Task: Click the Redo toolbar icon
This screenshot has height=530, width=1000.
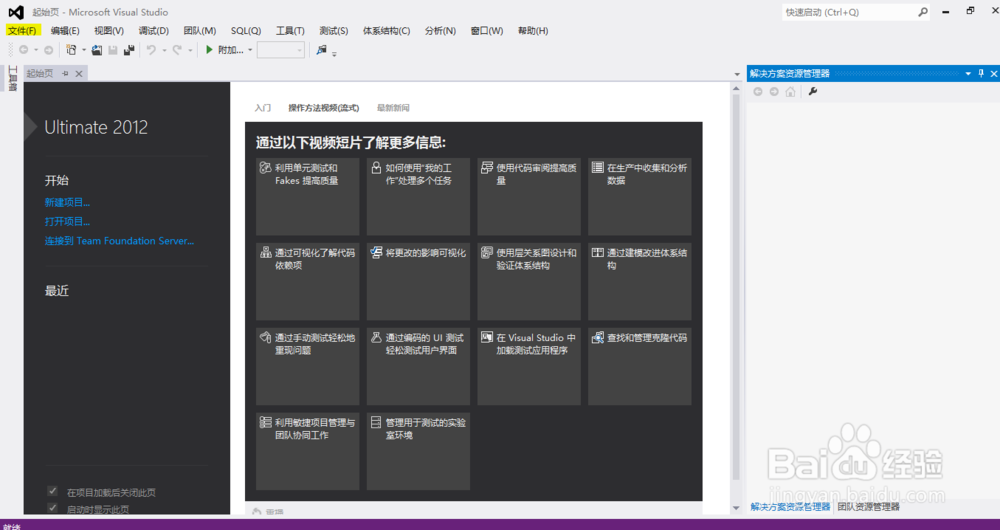Action: click(x=177, y=50)
